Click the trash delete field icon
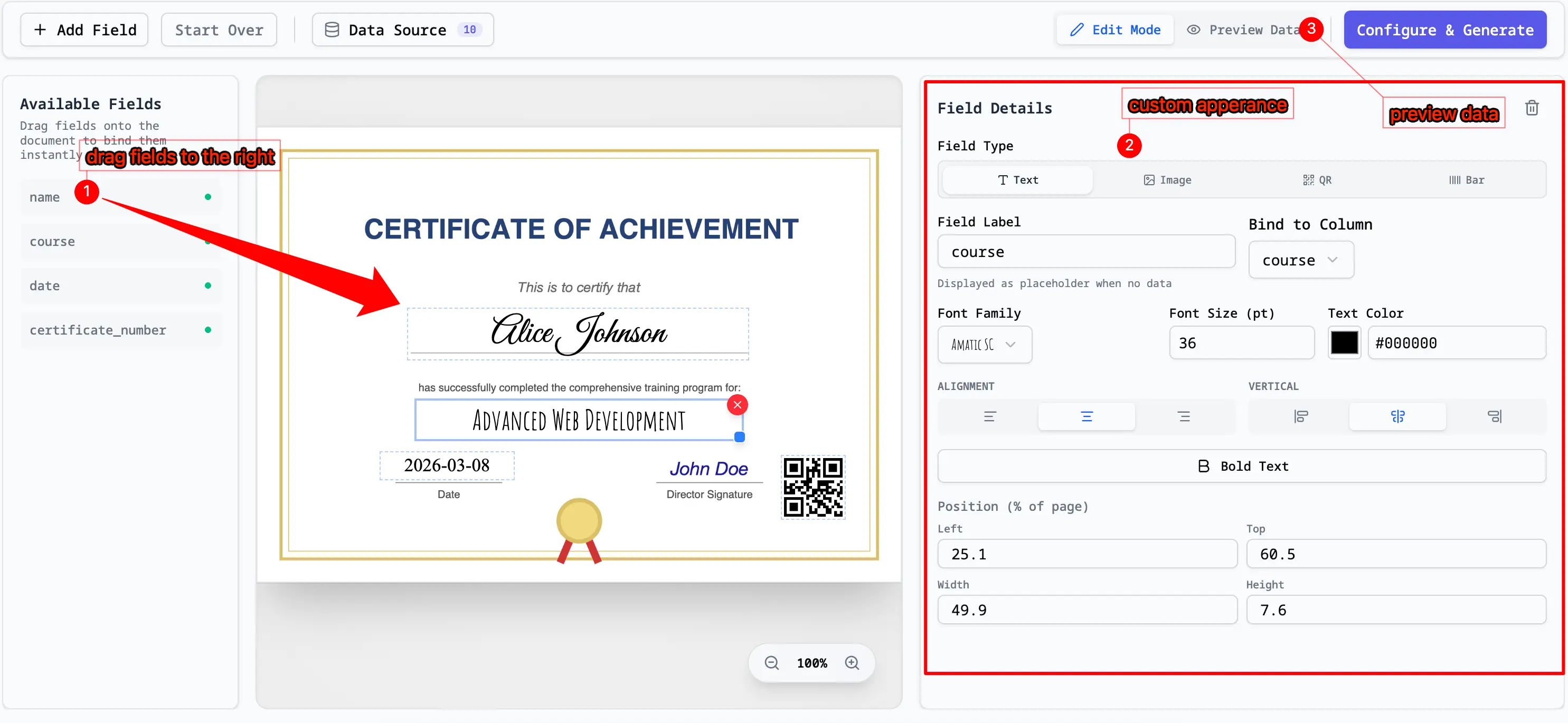The height and width of the screenshot is (723, 1568). pos(1532,108)
